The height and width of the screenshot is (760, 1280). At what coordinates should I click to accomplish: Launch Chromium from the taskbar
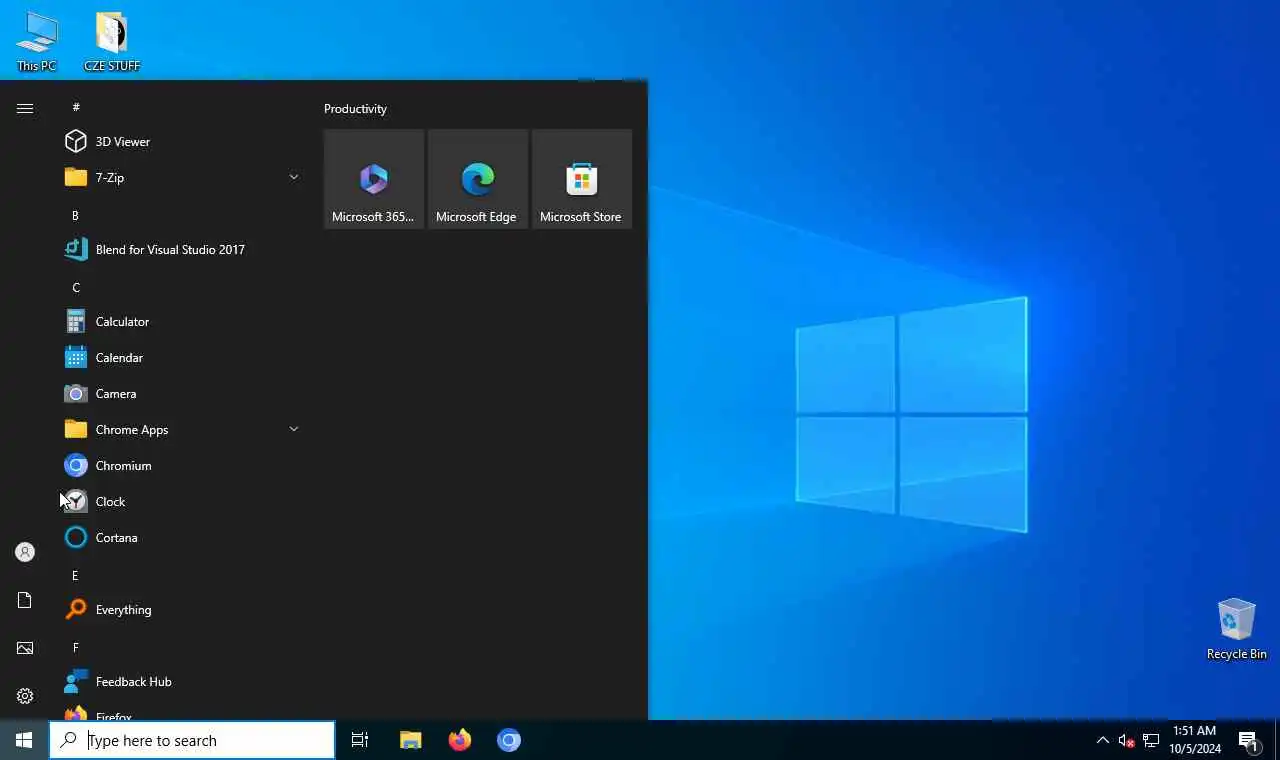[x=509, y=740]
